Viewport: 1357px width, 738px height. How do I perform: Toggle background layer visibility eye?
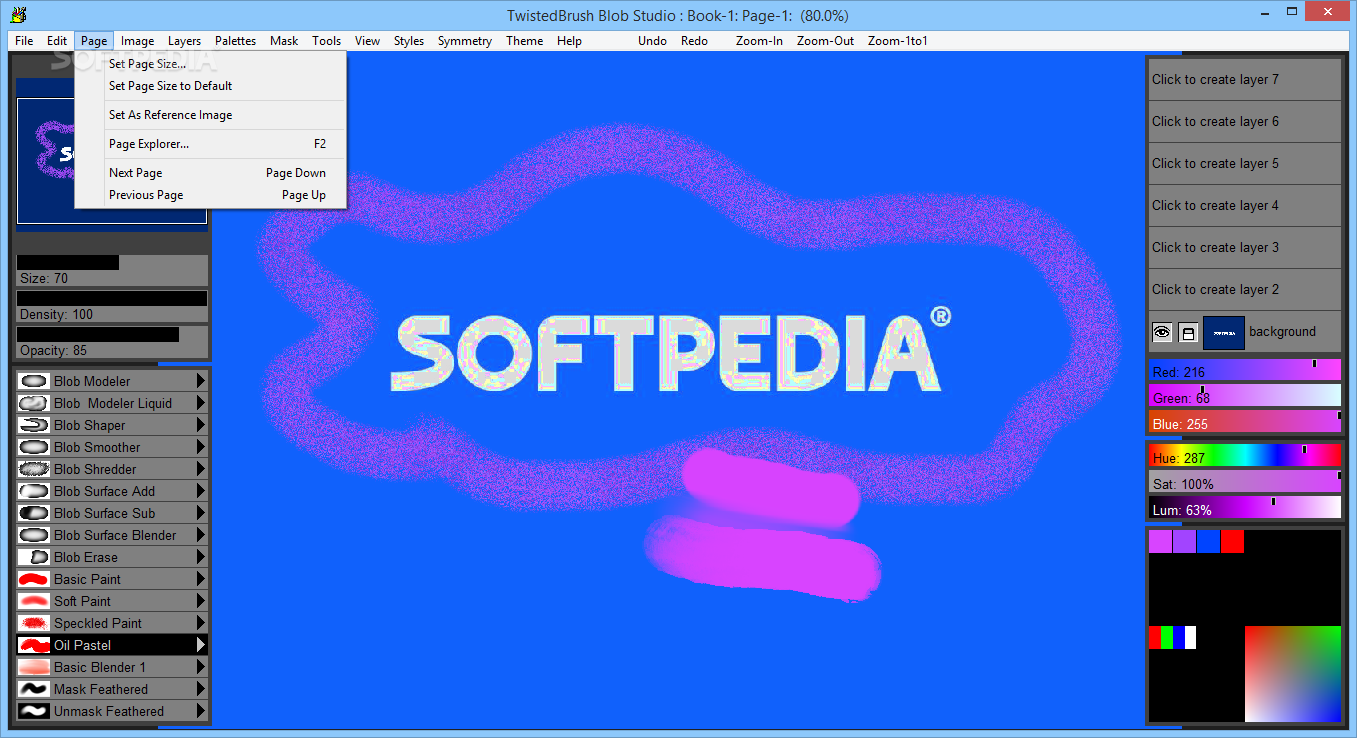pos(1162,332)
